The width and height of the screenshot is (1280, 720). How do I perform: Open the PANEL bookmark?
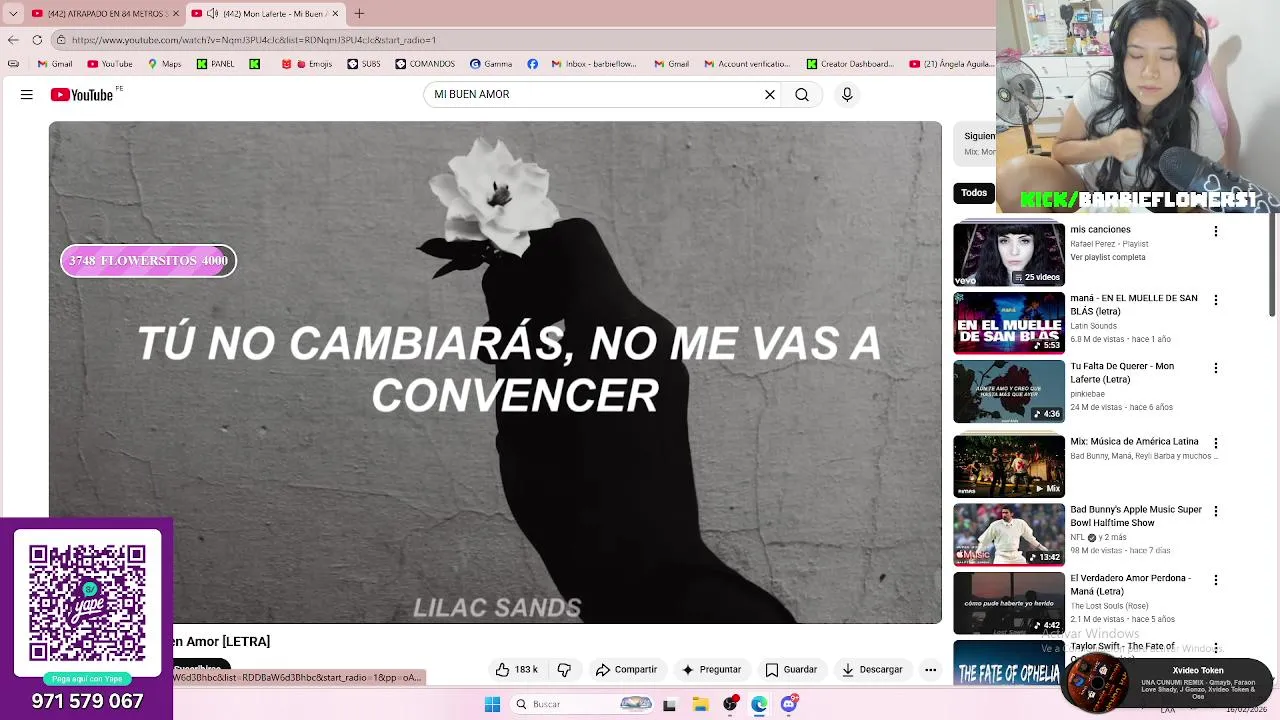[216, 64]
